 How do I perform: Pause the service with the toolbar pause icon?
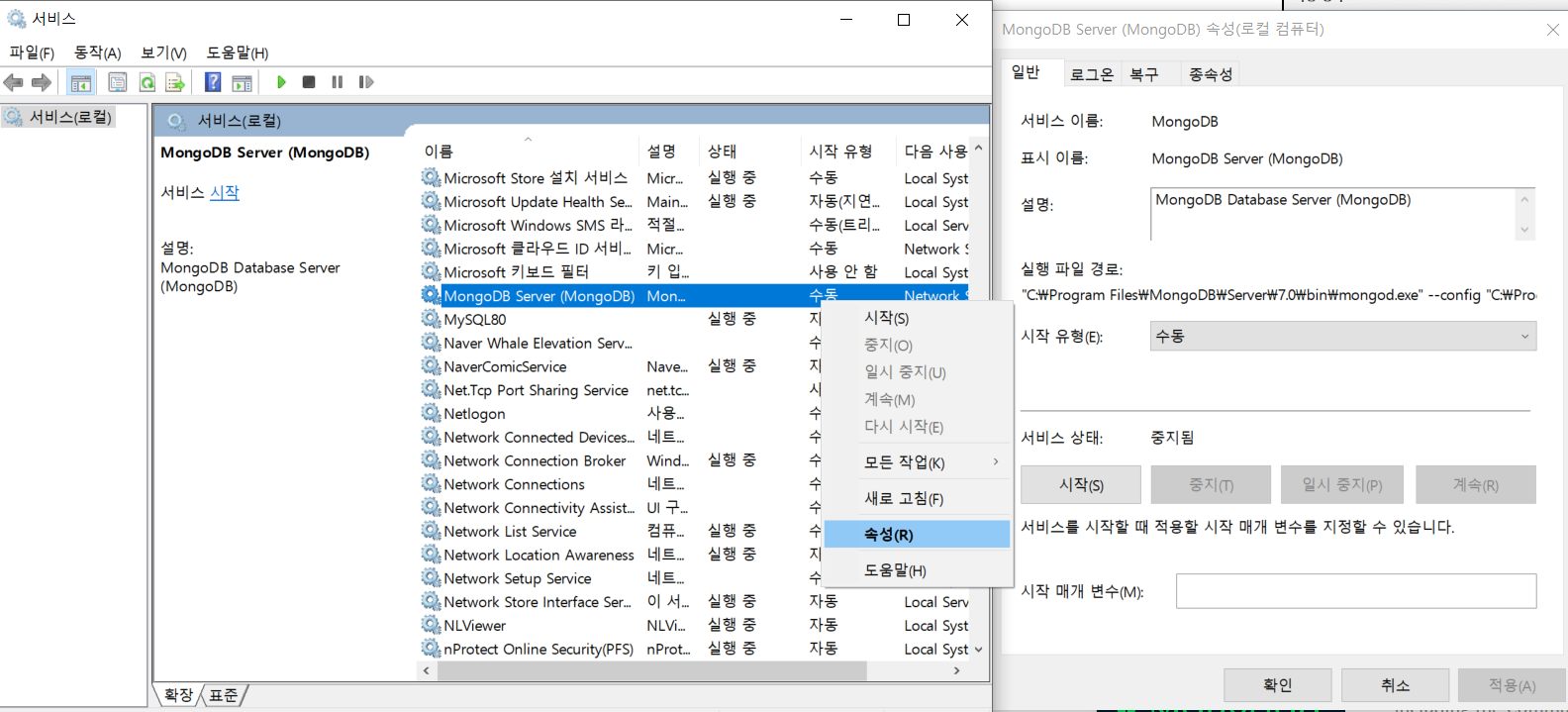coord(337,82)
